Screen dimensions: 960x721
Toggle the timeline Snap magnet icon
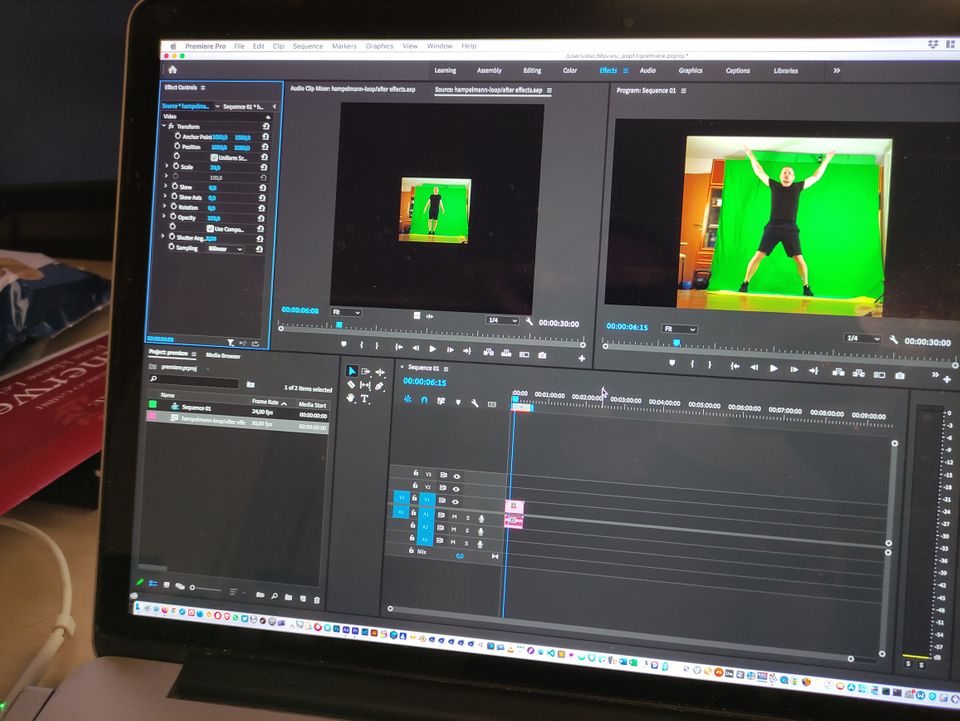tap(424, 400)
